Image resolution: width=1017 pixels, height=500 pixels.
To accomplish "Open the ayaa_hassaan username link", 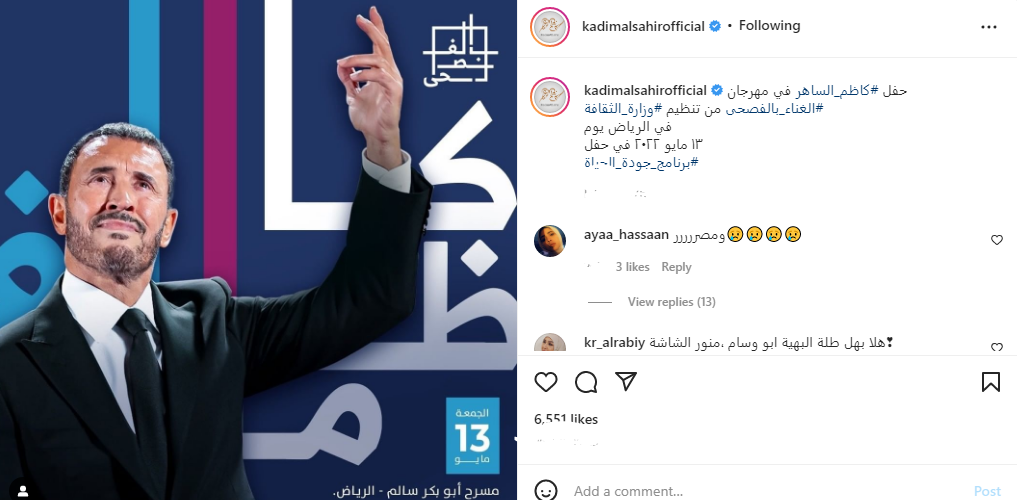I will (626, 235).
